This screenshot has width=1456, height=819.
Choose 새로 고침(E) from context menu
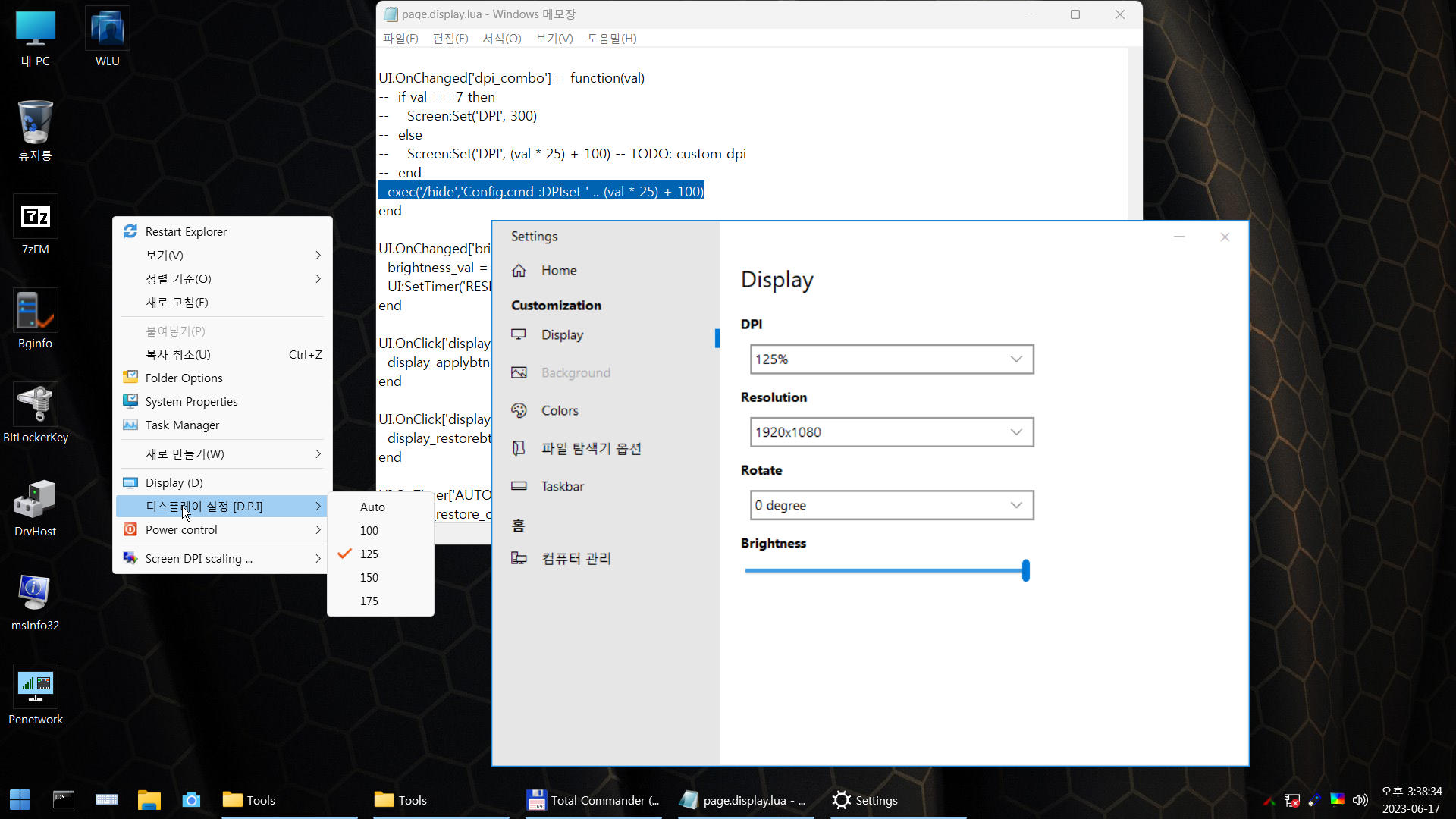[x=222, y=302]
